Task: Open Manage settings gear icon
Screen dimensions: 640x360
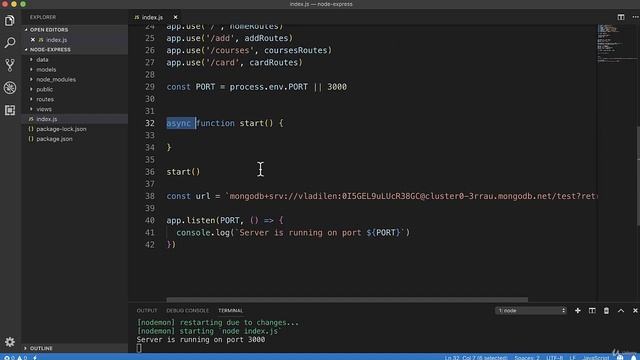Action: click(10, 342)
